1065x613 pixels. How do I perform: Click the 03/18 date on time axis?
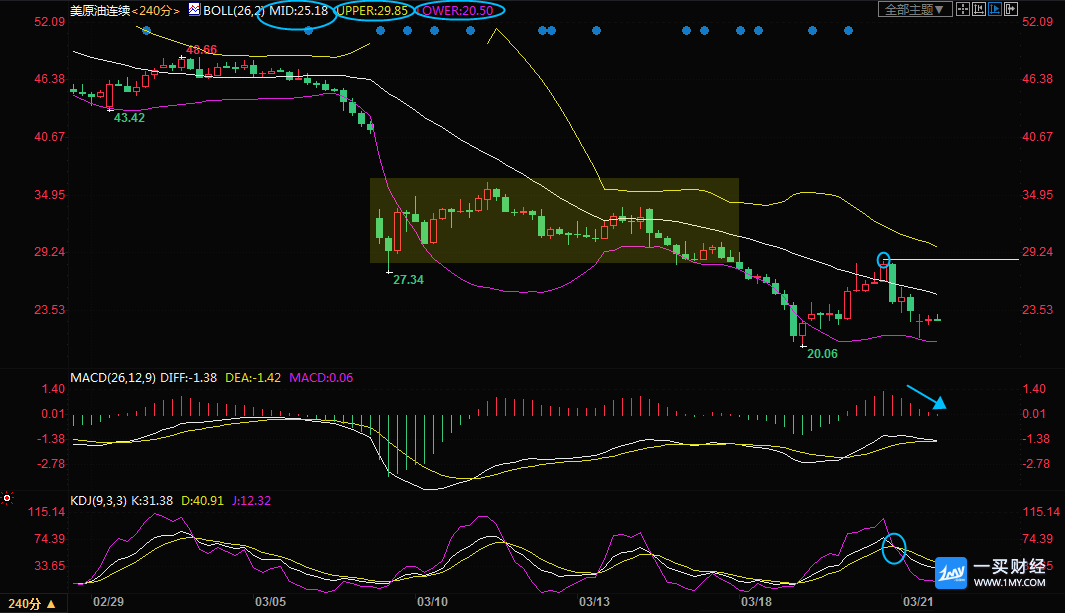coord(756,601)
